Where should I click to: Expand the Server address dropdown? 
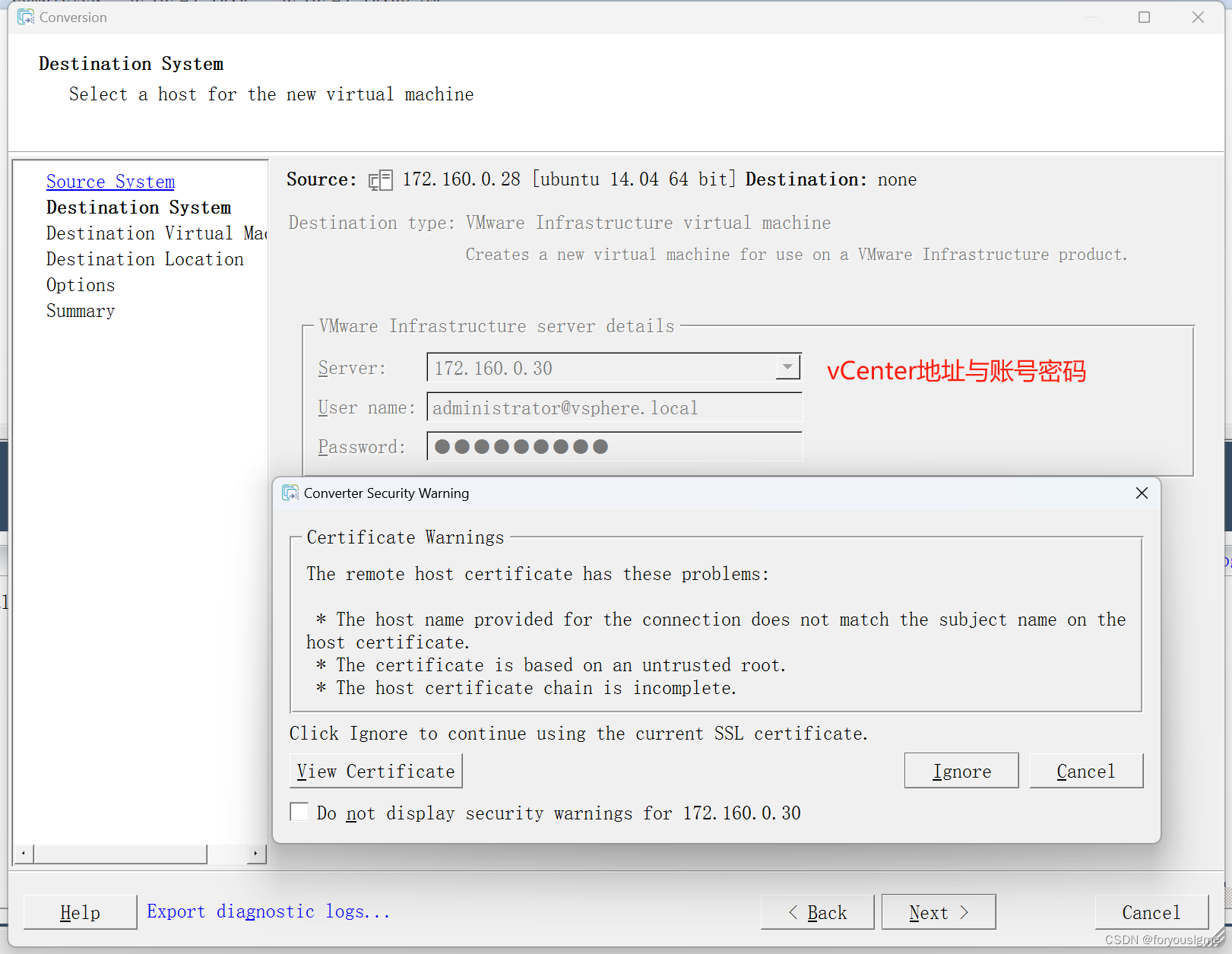(788, 367)
